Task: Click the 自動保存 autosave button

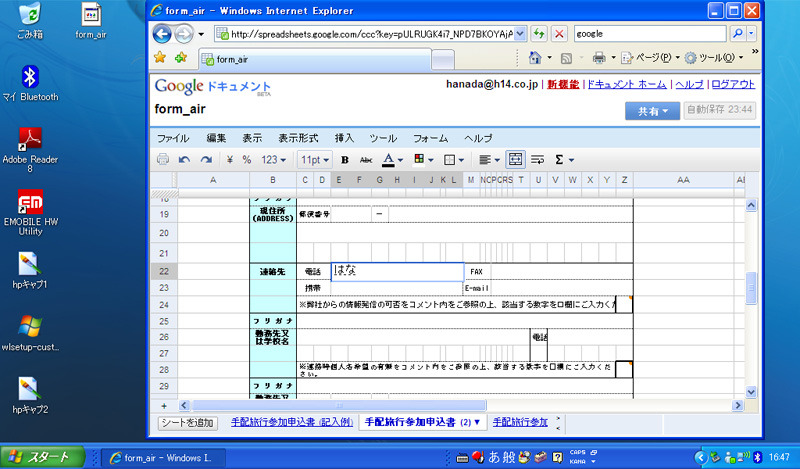Action: (x=719, y=110)
